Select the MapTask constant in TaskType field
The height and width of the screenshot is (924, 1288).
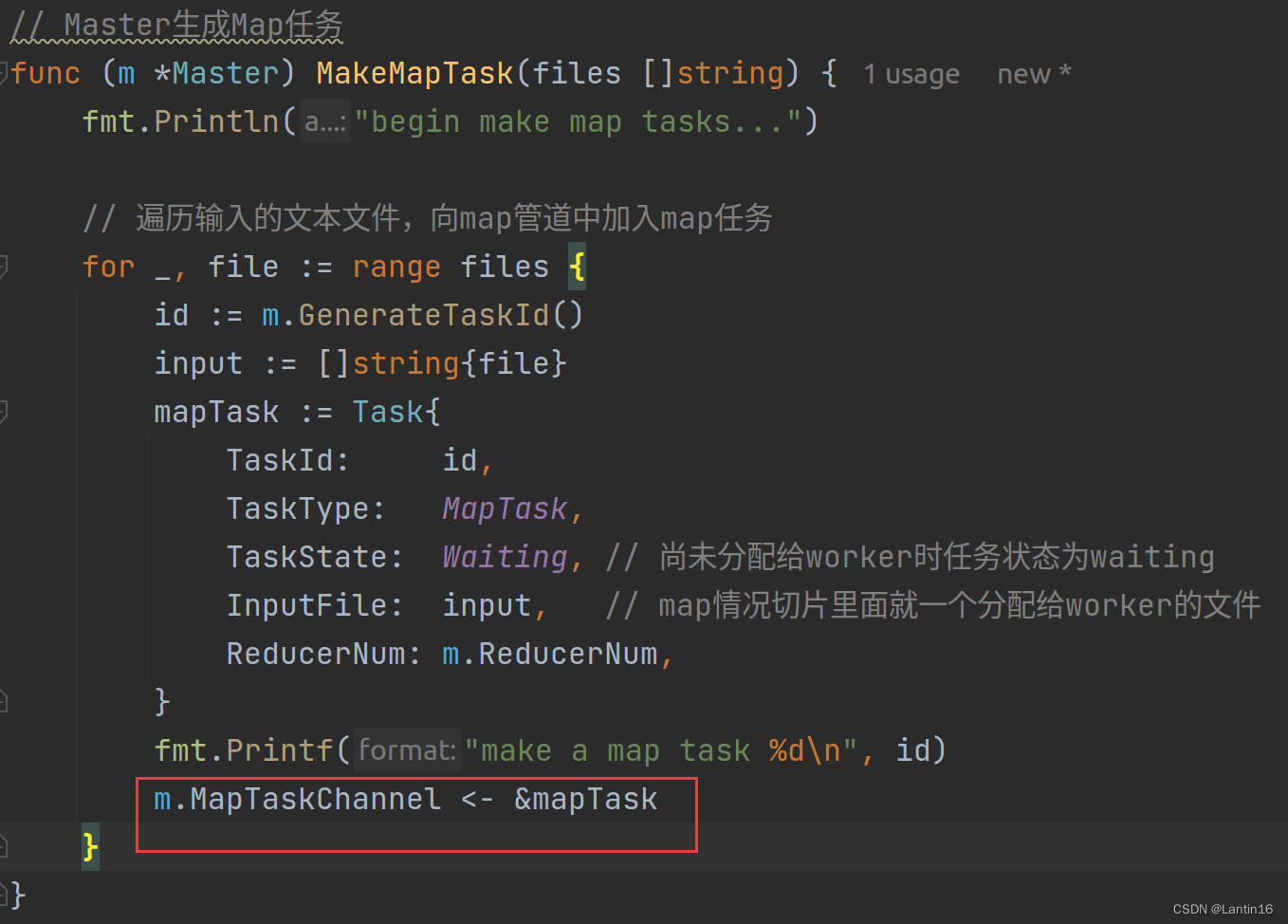pos(504,508)
